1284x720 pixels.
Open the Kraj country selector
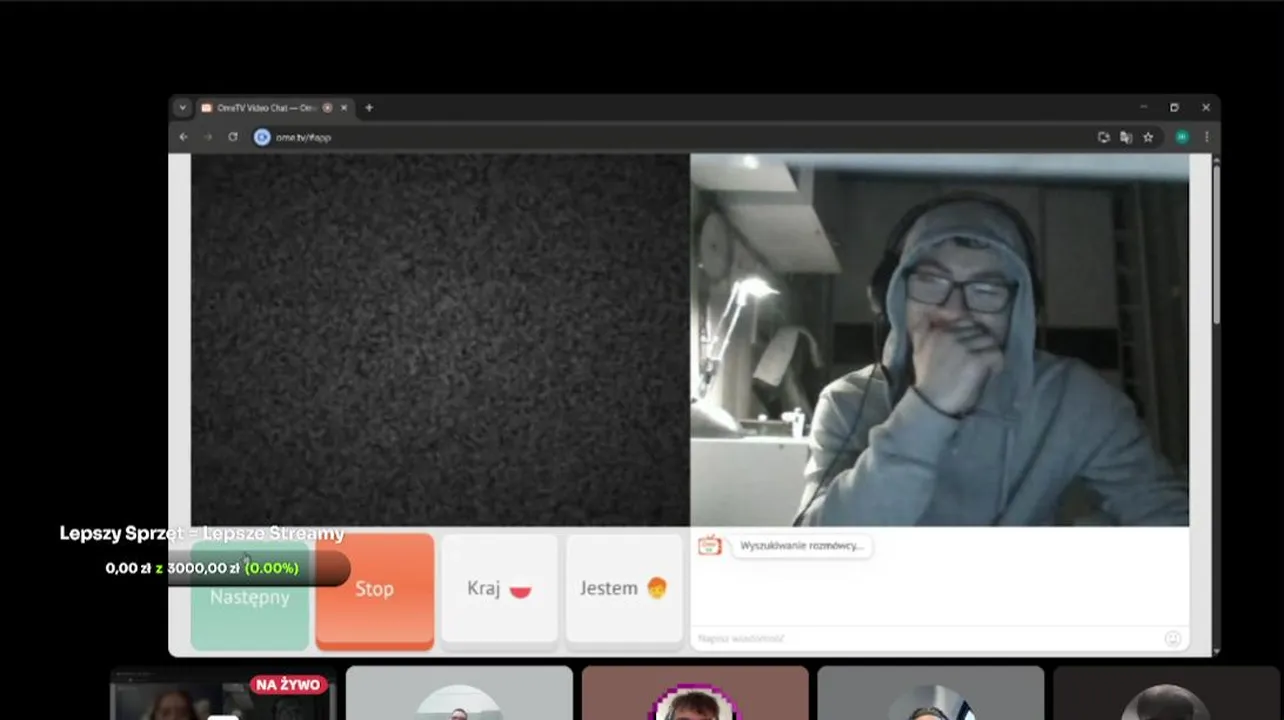coord(500,589)
